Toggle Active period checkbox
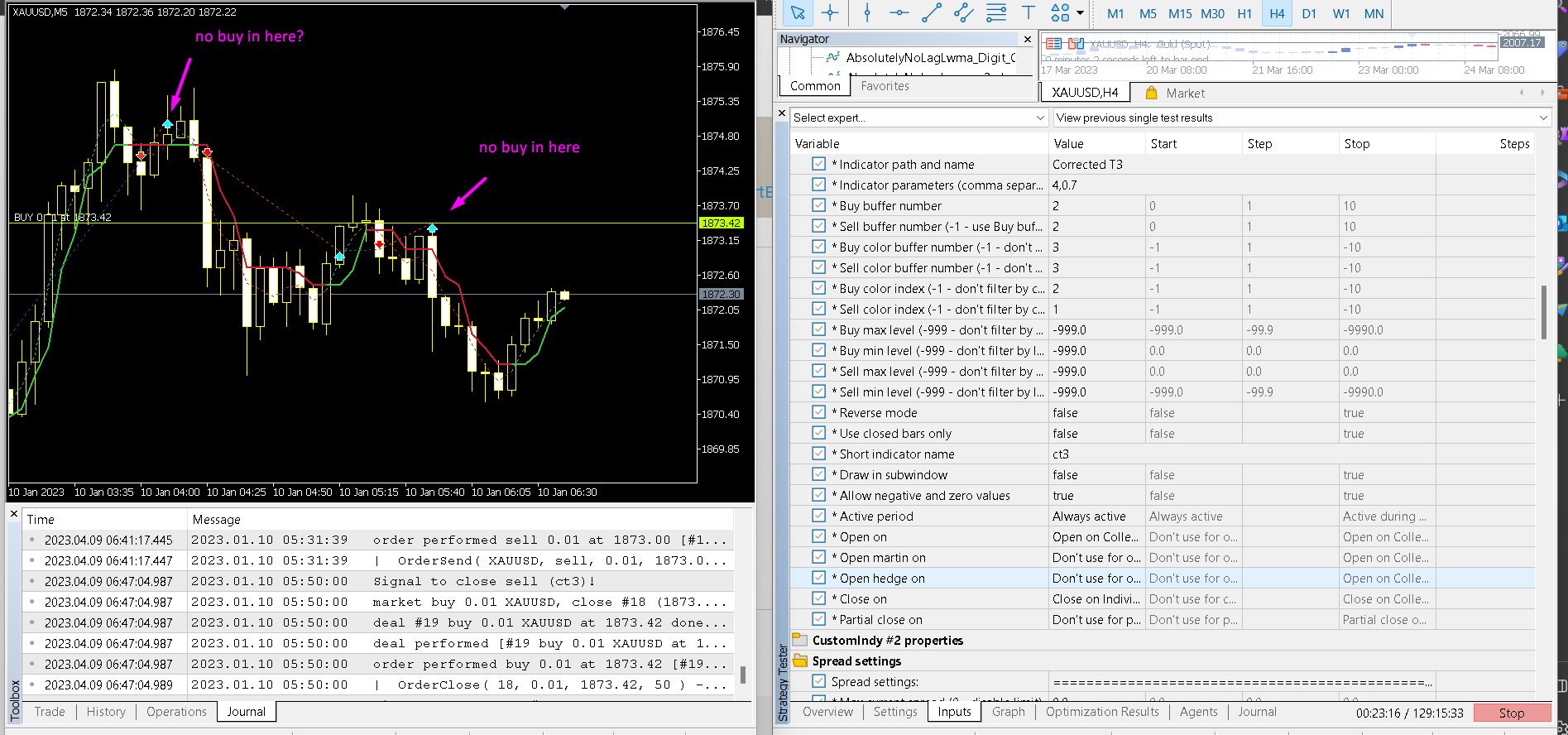Screen dimensions: 1568x735 point(818,516)
